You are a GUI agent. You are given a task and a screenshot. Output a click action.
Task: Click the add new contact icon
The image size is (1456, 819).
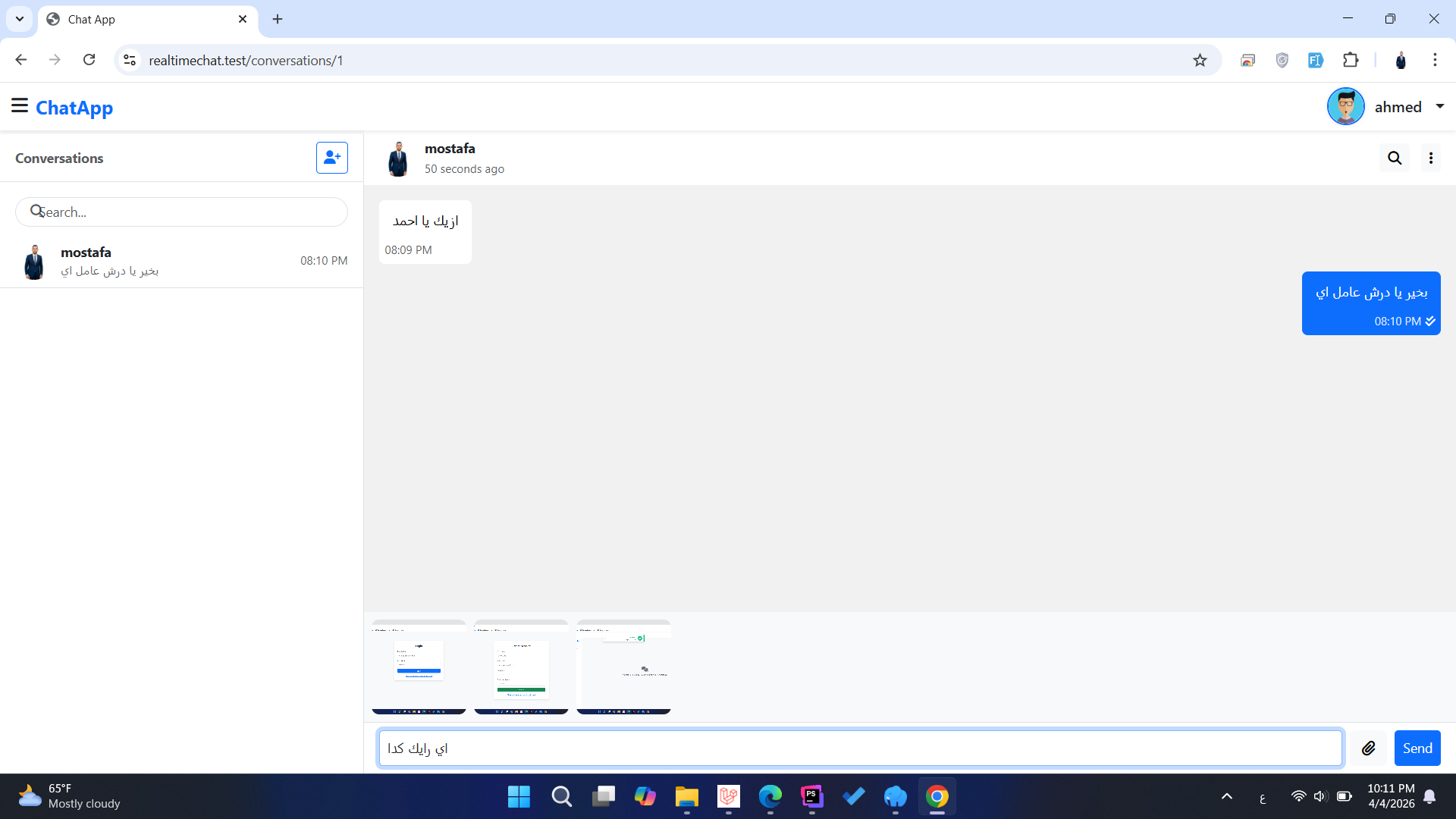(331, 158)
